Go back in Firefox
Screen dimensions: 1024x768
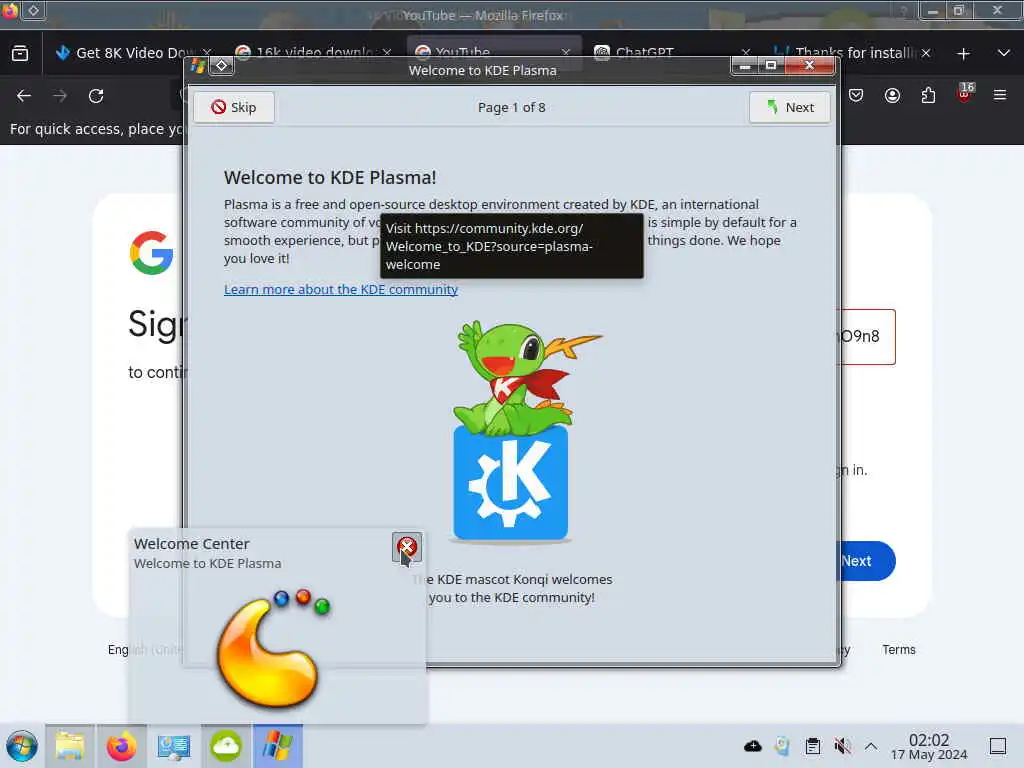pos(24,96)
